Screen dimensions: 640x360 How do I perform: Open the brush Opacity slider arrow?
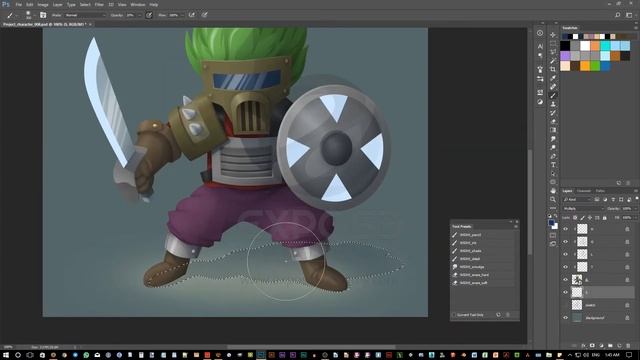pos(140,15)
